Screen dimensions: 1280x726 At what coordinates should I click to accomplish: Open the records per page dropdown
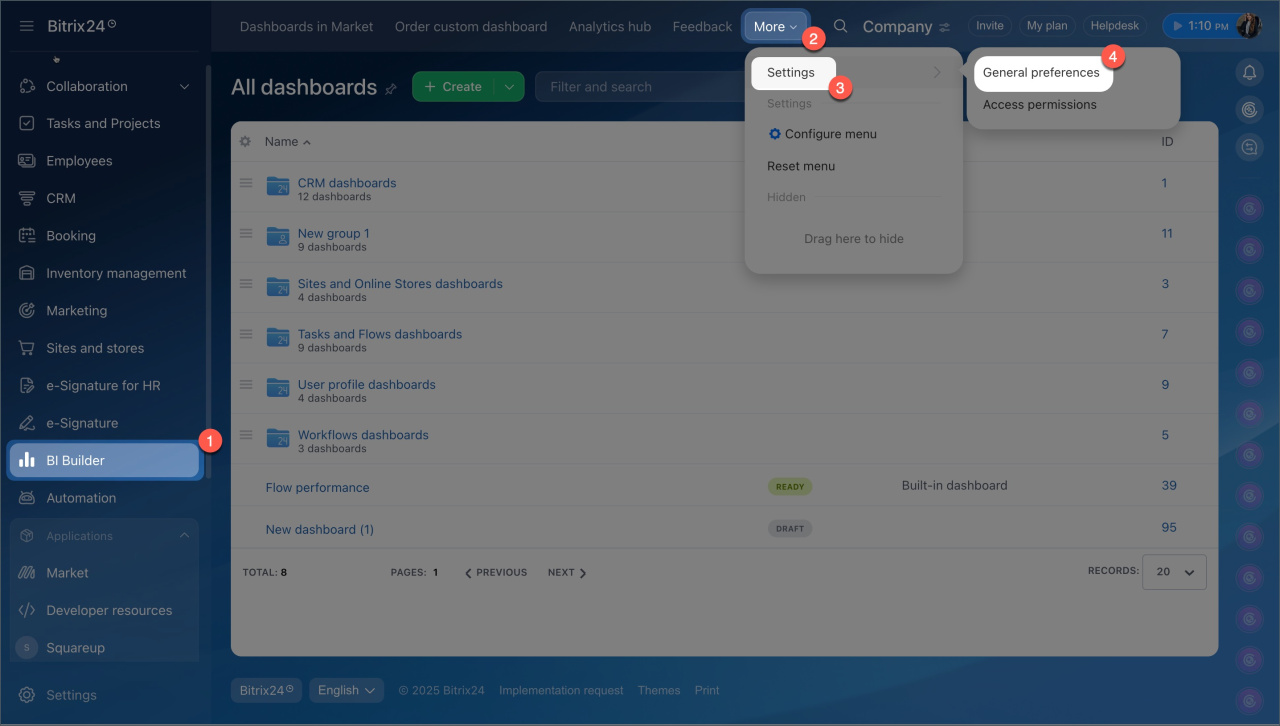click(x=1174, y=572)
